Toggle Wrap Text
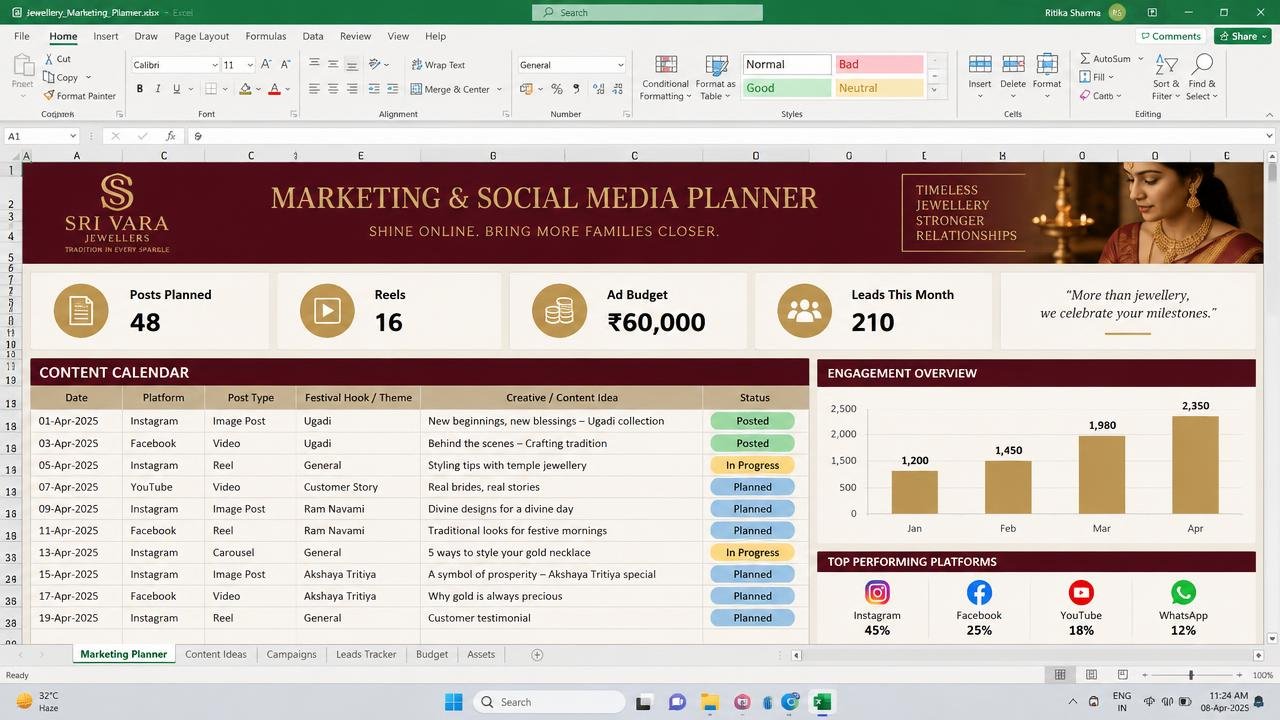The width and height of the screenshot is (1280, 720). point(438,65)
